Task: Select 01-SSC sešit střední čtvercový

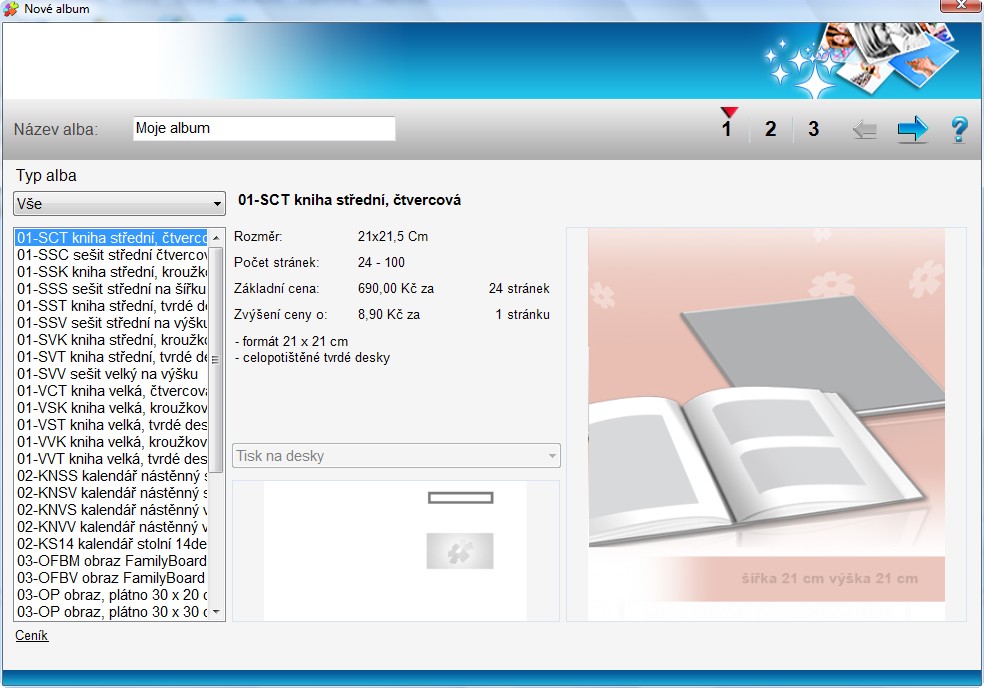Action: click(x=112, y=255)
